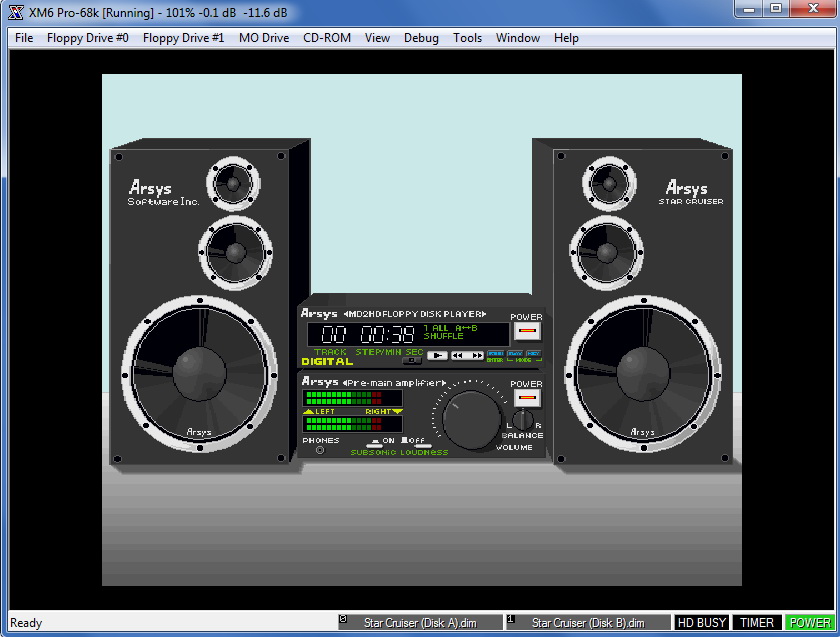Toggle the pre-main amplifier POWER button

point(527,398)
